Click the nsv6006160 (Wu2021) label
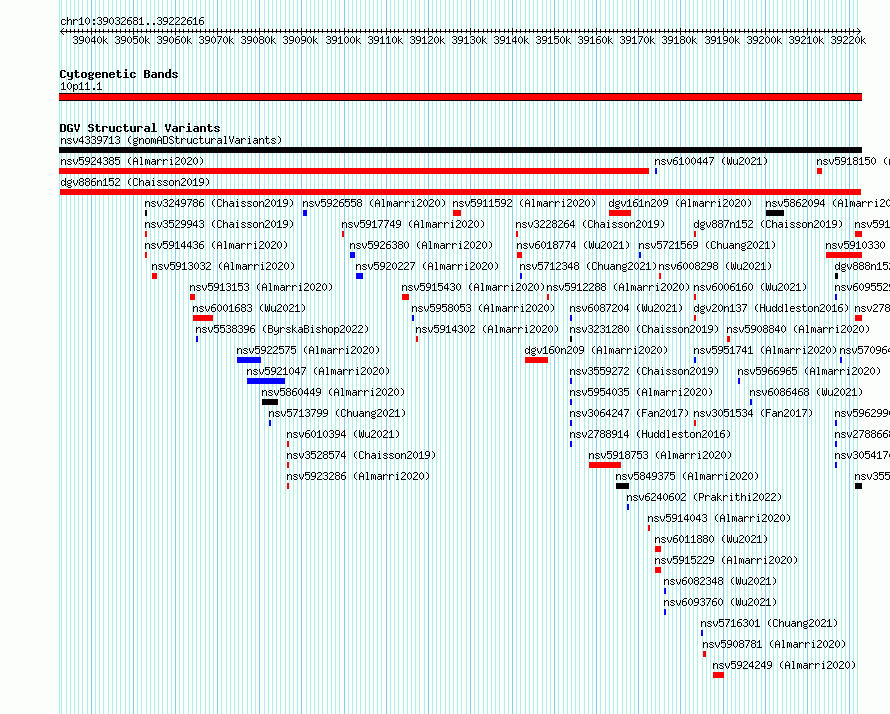 (750, 287)
